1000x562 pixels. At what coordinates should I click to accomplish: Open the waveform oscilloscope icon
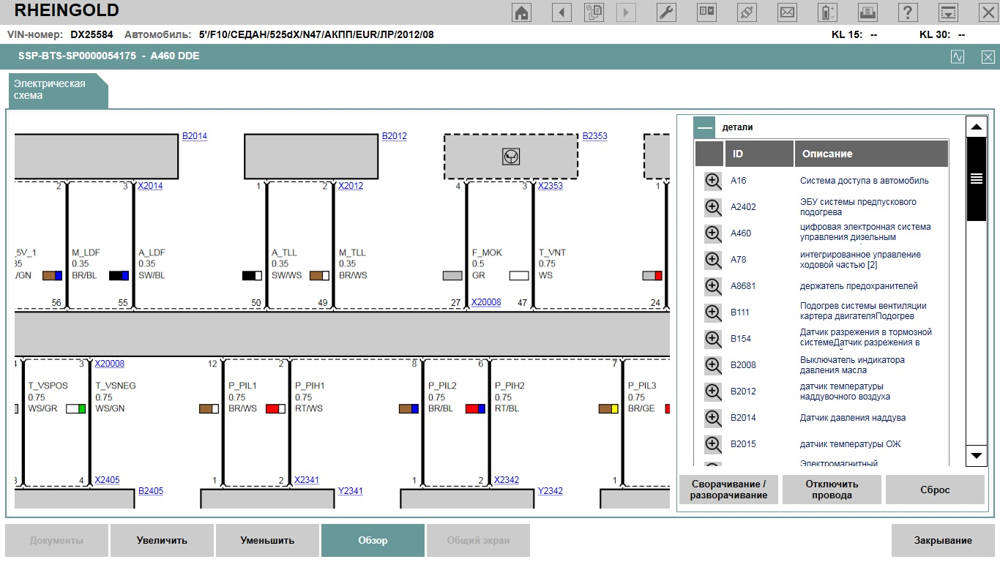[x=957, y=57]
